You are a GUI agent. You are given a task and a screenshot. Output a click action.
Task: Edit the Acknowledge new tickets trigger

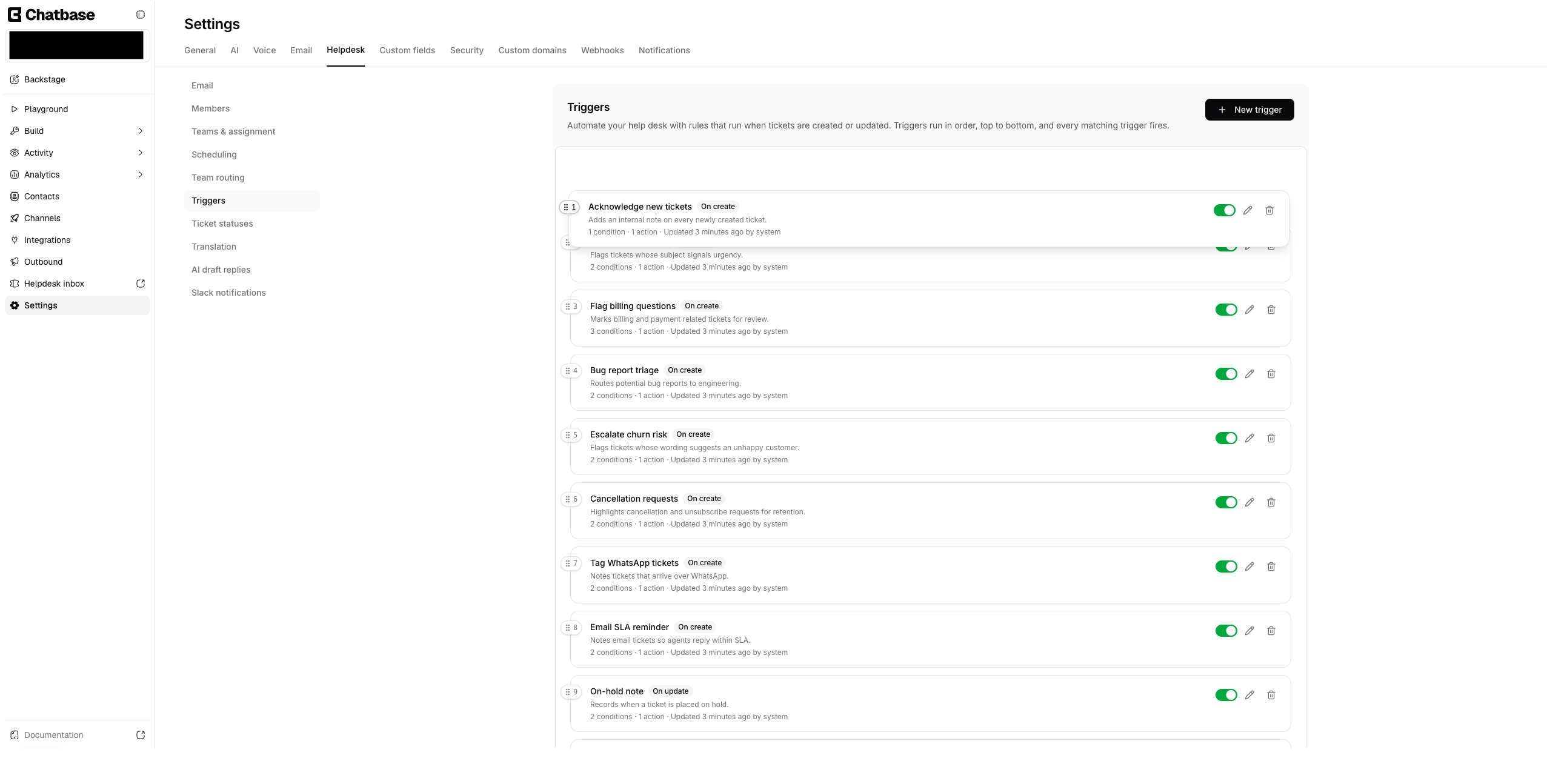(x=1248, y=210)
